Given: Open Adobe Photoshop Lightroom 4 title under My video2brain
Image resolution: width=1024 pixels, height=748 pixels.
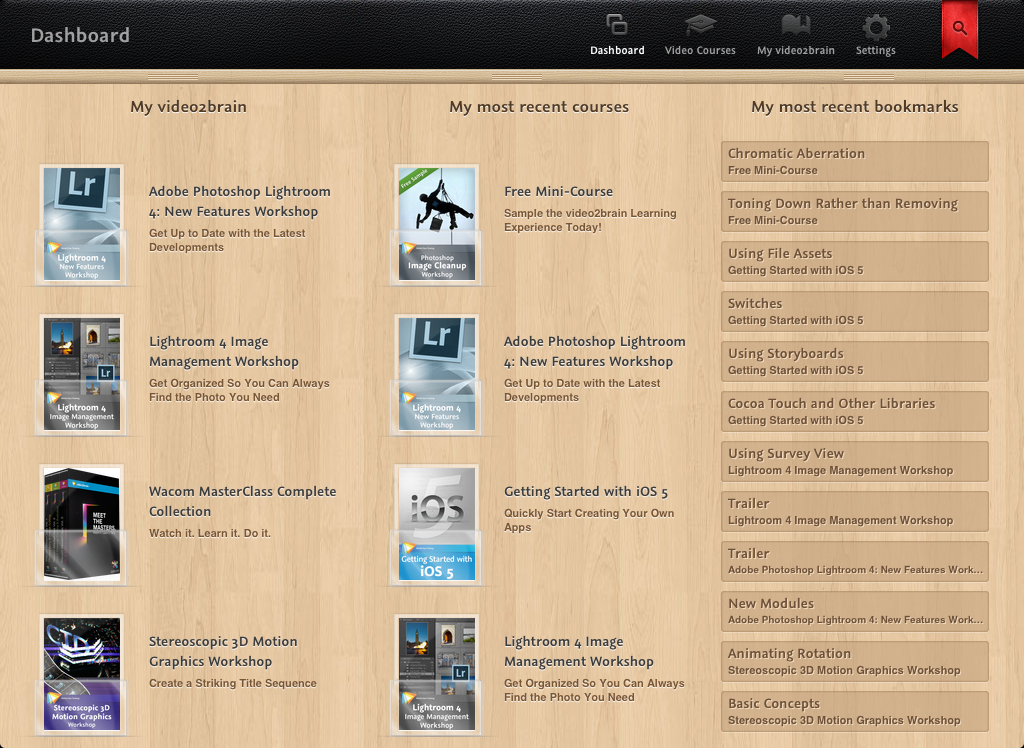Looking at the screenshot, I should (240, 201).
